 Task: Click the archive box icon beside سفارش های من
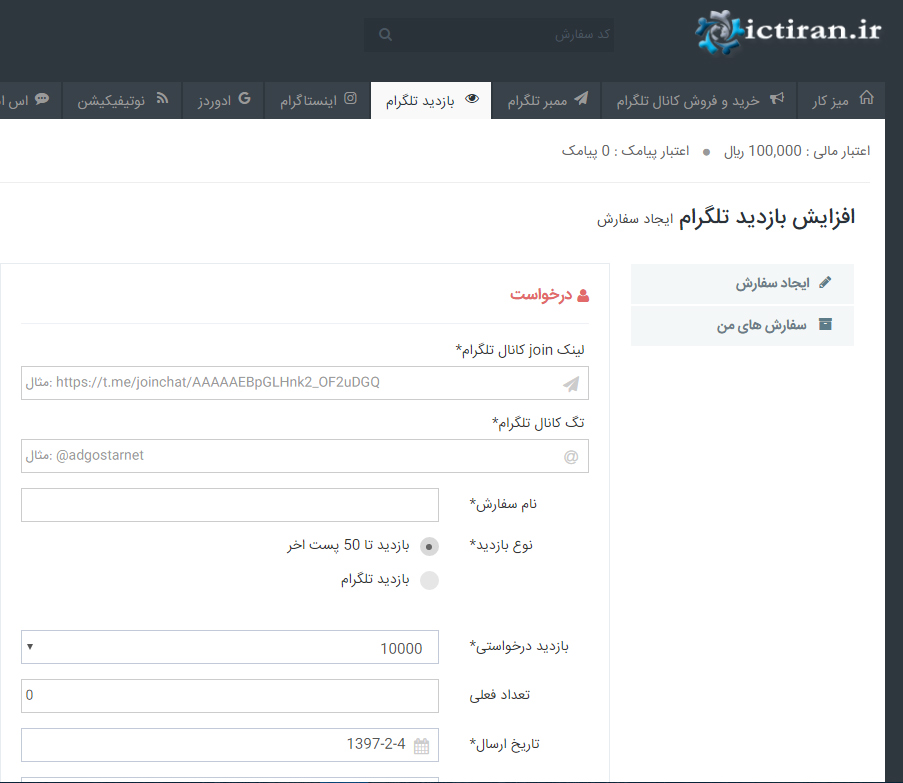click(825, 324)
